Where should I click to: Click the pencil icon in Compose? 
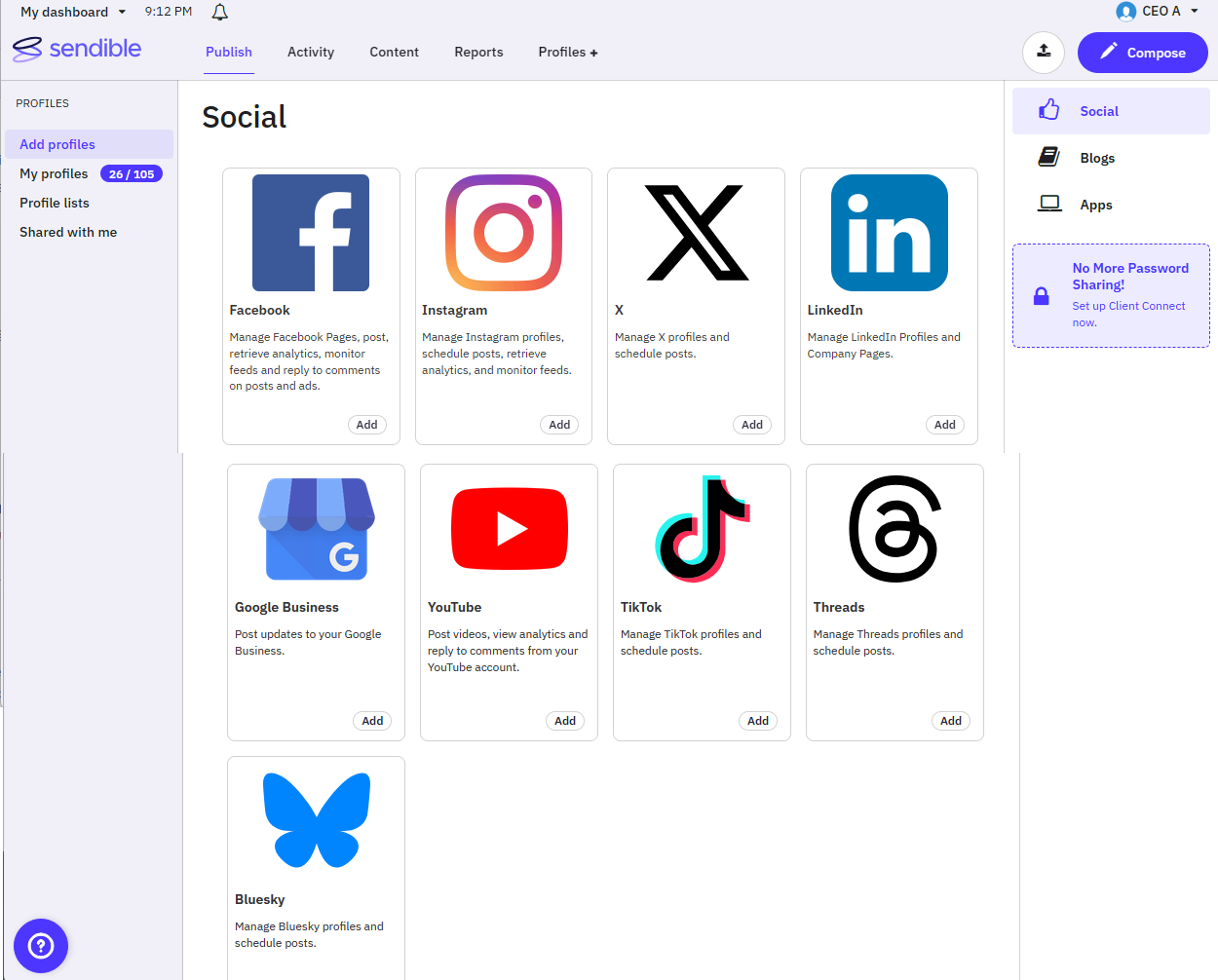(1108, 52)
